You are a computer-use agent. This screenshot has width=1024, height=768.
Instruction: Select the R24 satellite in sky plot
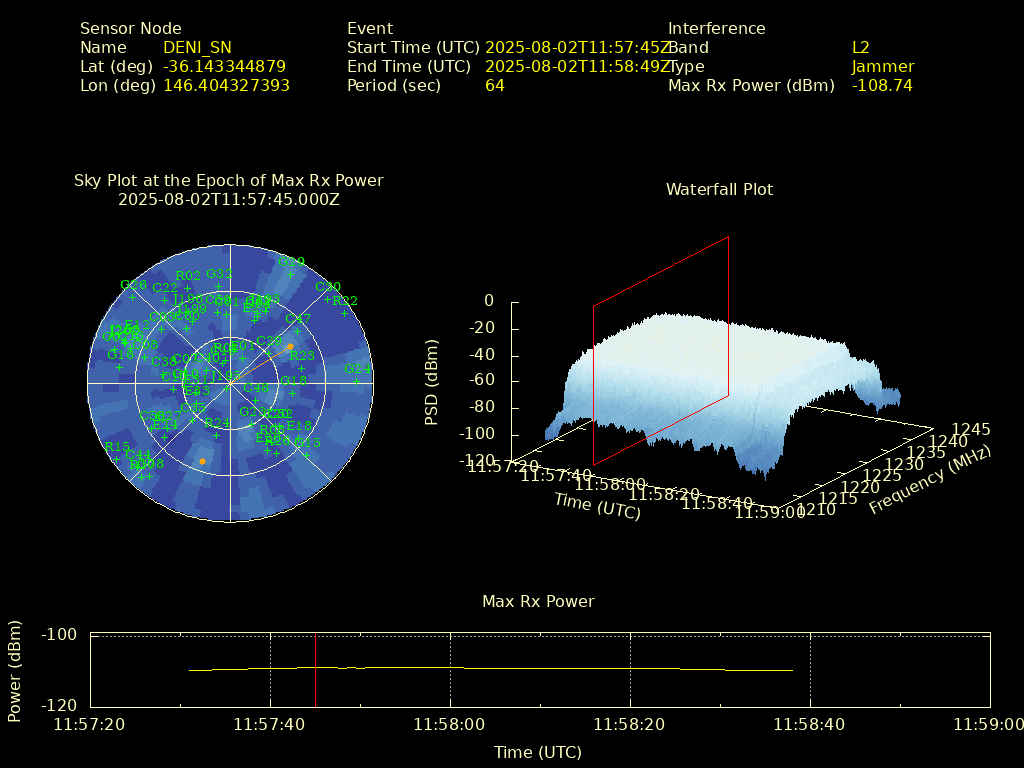(216, 424)
